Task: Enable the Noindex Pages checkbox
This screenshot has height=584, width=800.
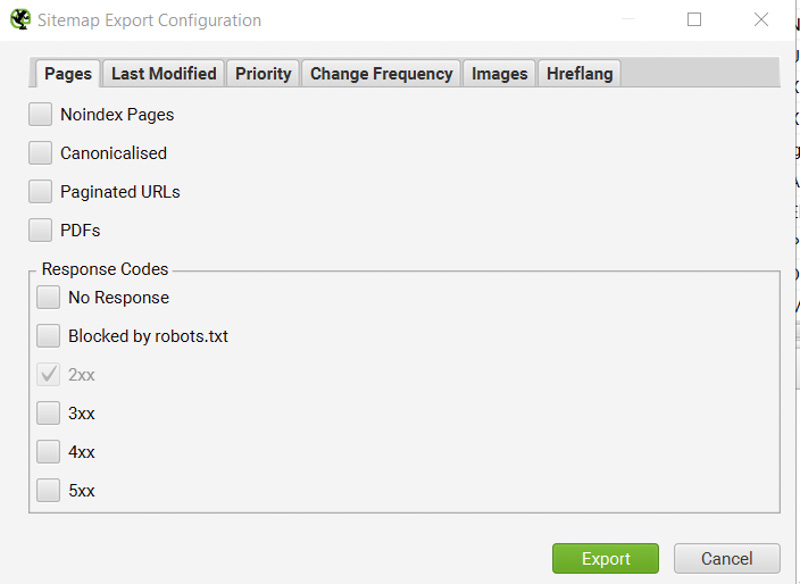Action: [x=40, y=114]
